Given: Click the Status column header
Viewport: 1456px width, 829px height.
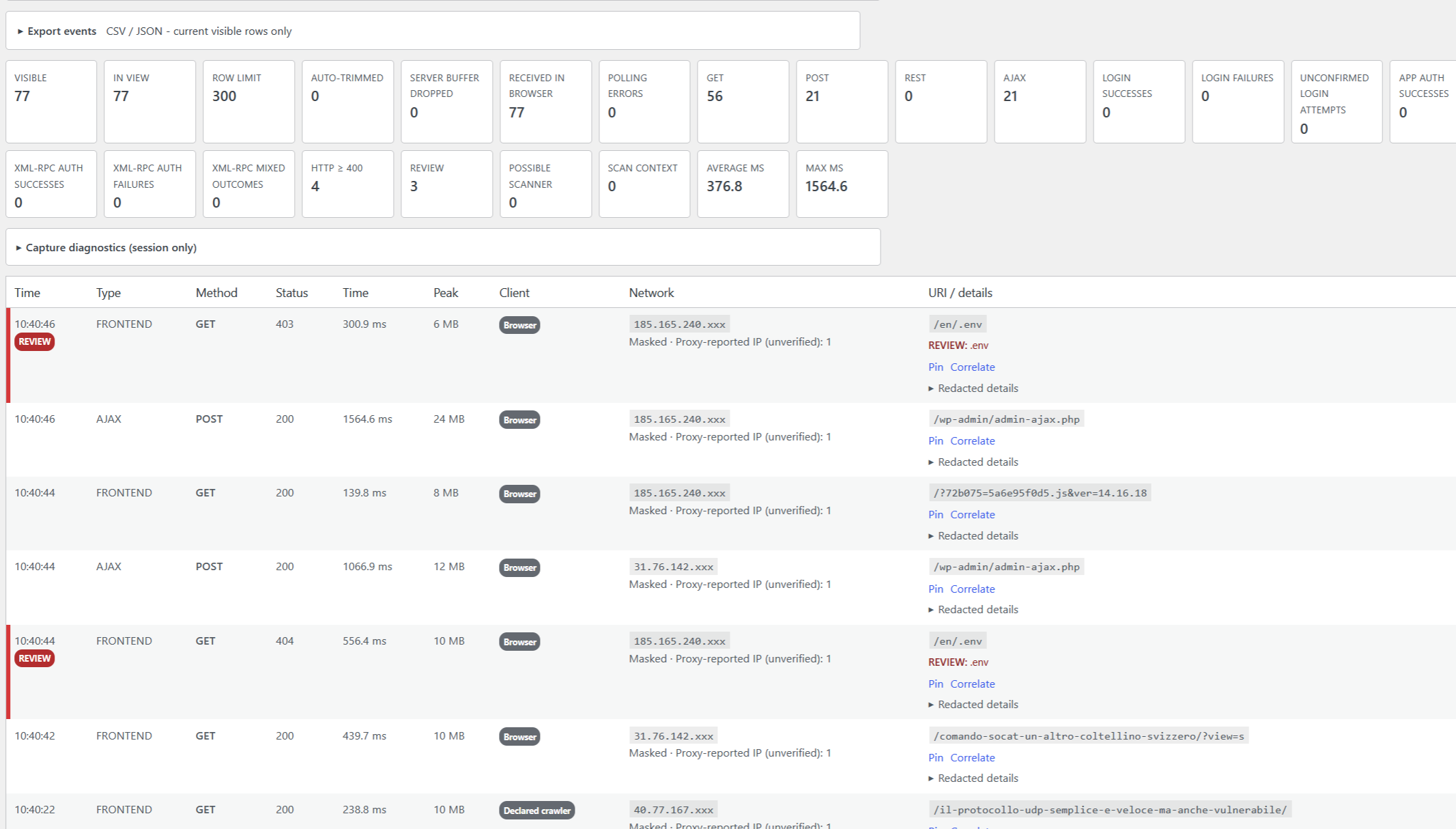Looking at the screenshot, I should coord(291,292).
